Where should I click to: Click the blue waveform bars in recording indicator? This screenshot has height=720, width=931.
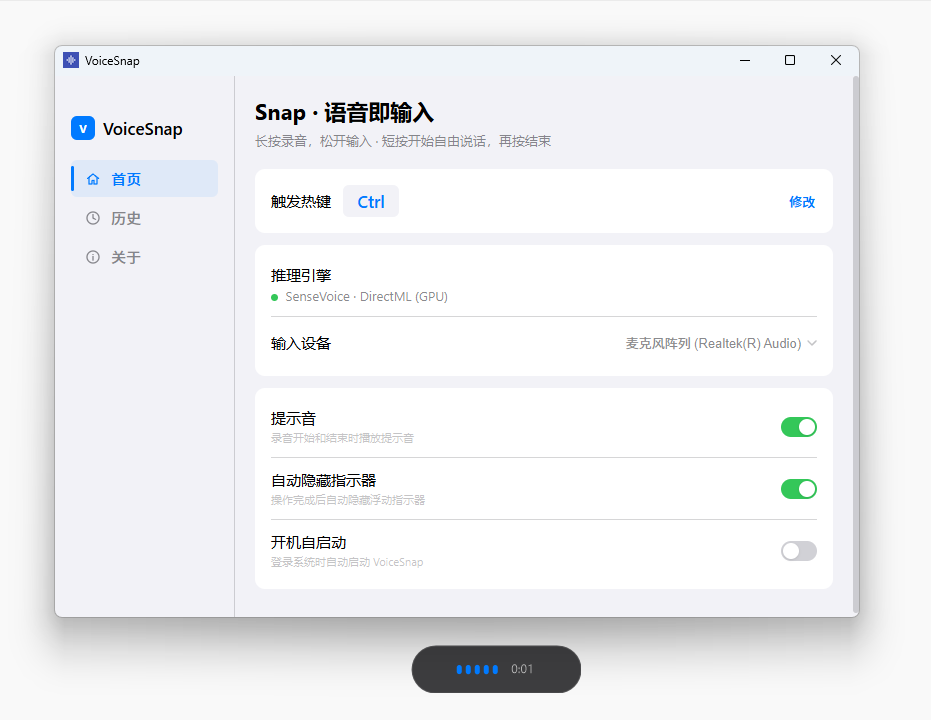(477, 670)
